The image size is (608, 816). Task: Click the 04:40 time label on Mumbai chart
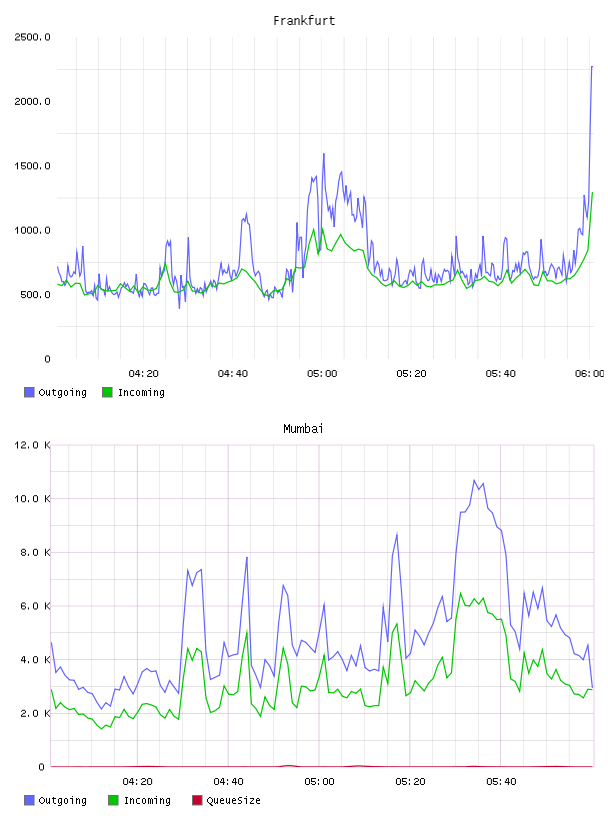[228, 782]
